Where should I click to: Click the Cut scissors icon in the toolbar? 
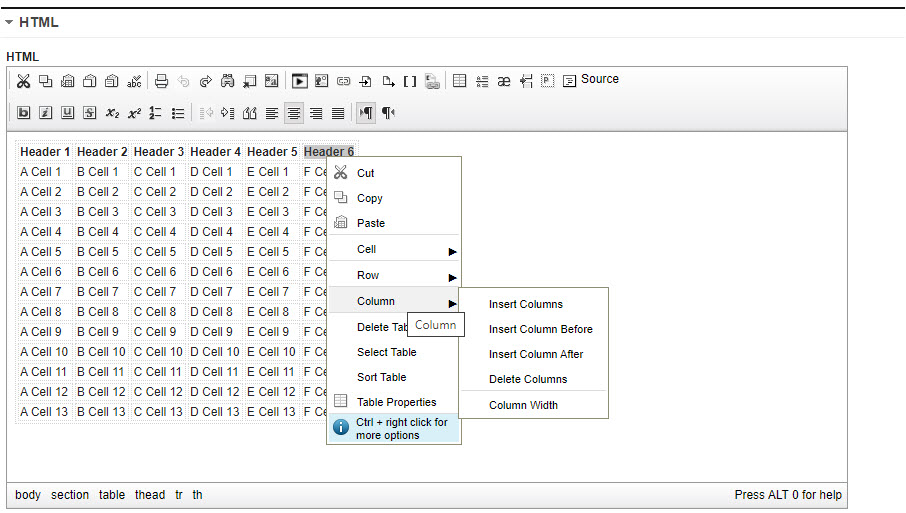tap(23, 81)
